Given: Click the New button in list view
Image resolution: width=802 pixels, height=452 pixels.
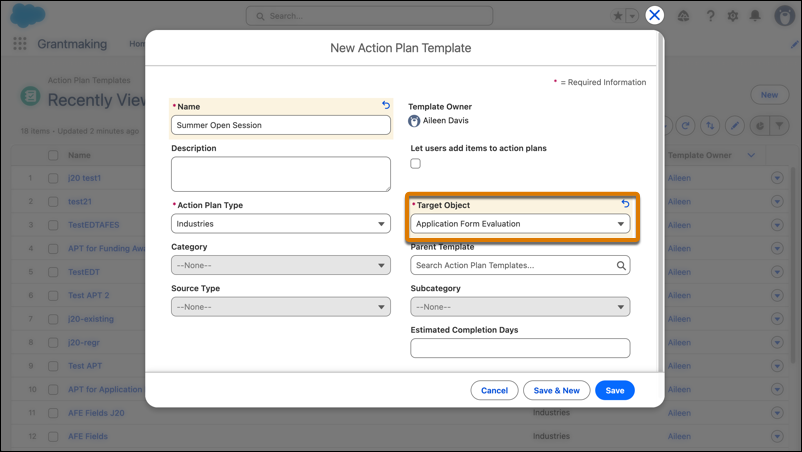Looking at the screenshot, I should 769,95.
